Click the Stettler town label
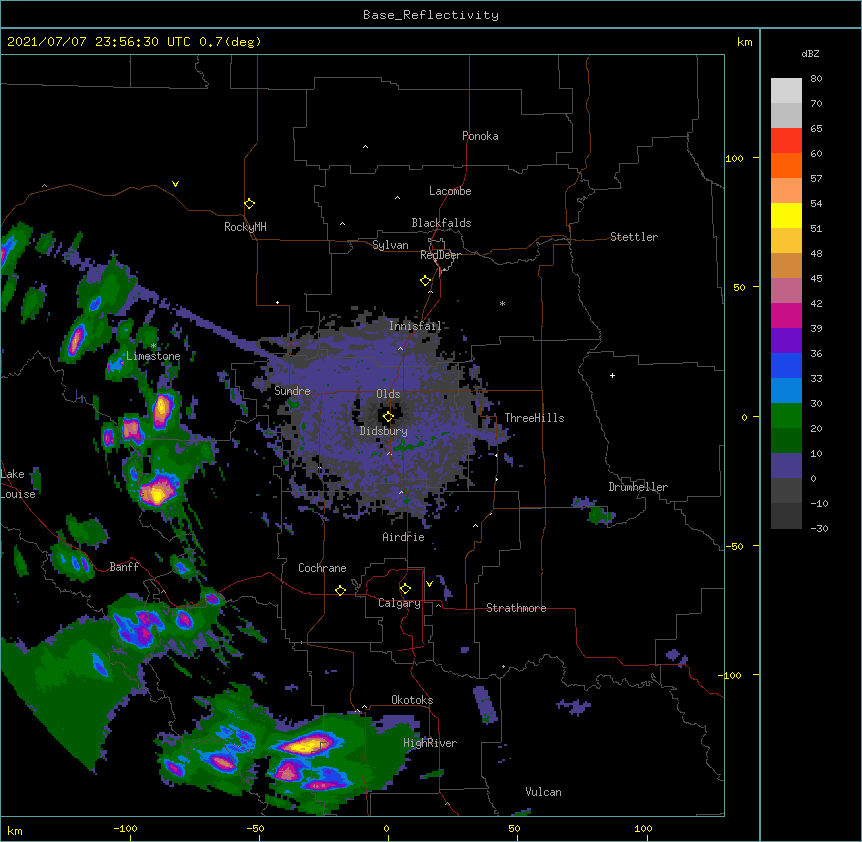Screen dimensions: 862x842 click(634, 237)
